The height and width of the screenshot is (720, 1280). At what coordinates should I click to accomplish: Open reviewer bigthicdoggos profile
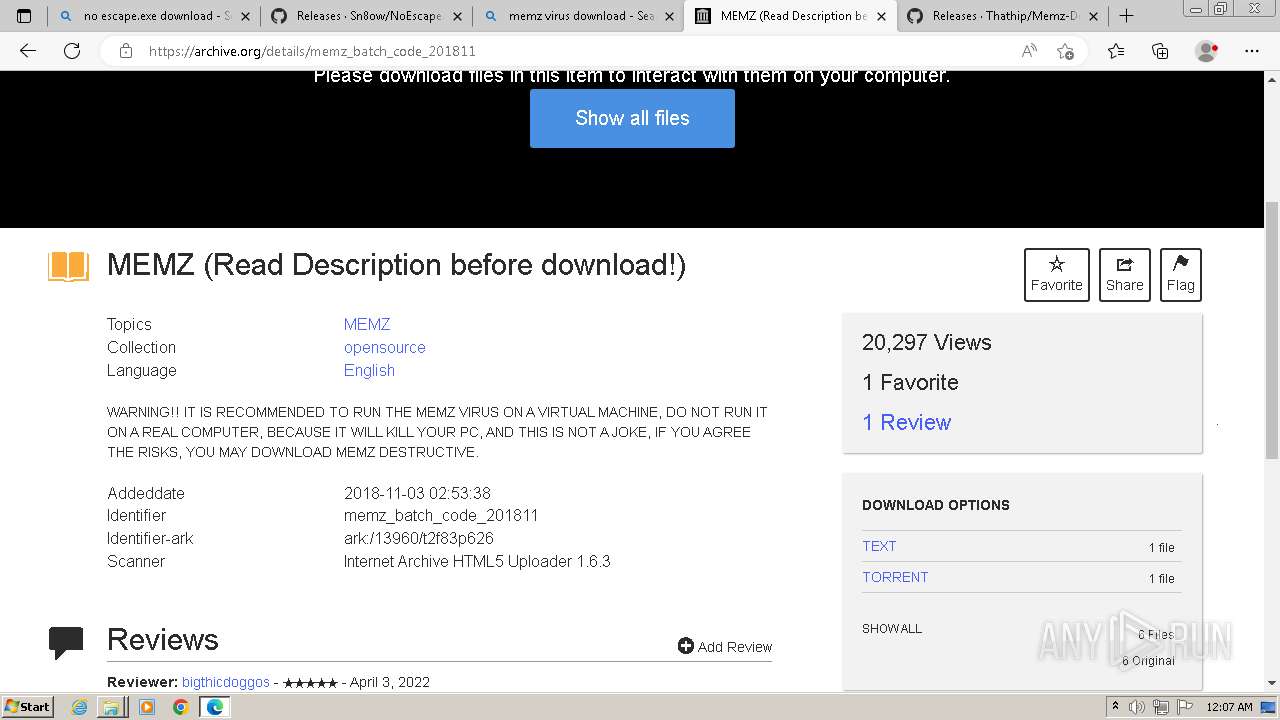226,682
